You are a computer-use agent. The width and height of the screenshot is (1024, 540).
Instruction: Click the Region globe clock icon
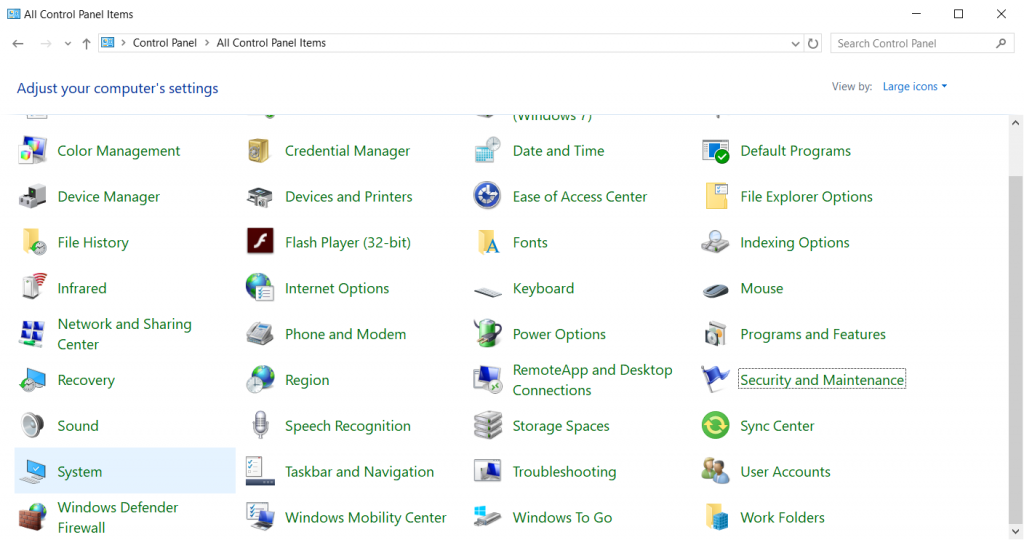(260, 379)
